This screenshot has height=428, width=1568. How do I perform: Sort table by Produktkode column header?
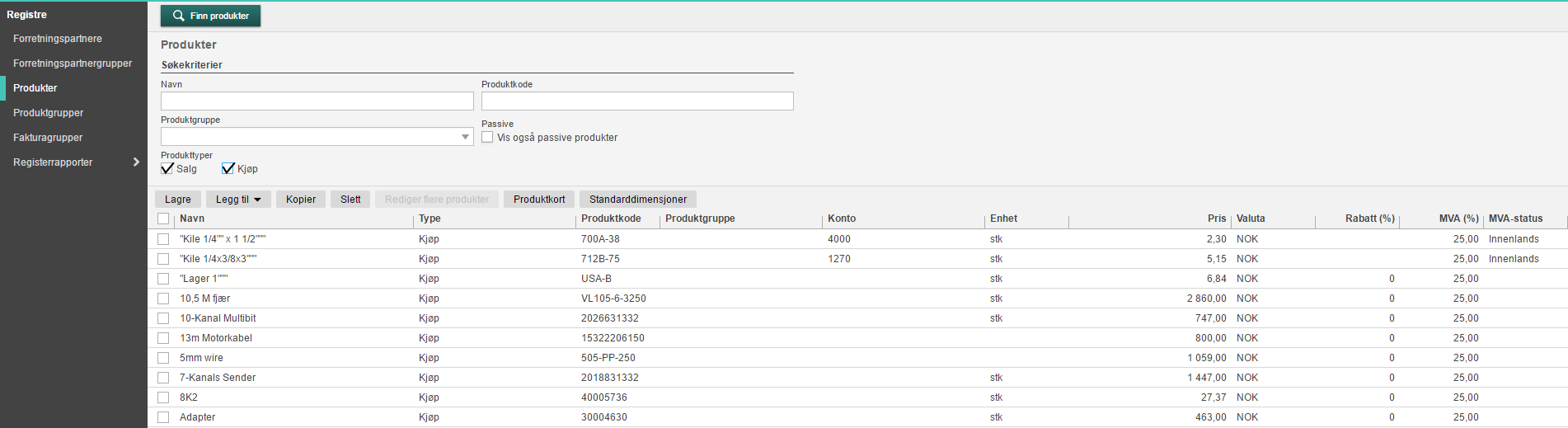coord(611,219)
